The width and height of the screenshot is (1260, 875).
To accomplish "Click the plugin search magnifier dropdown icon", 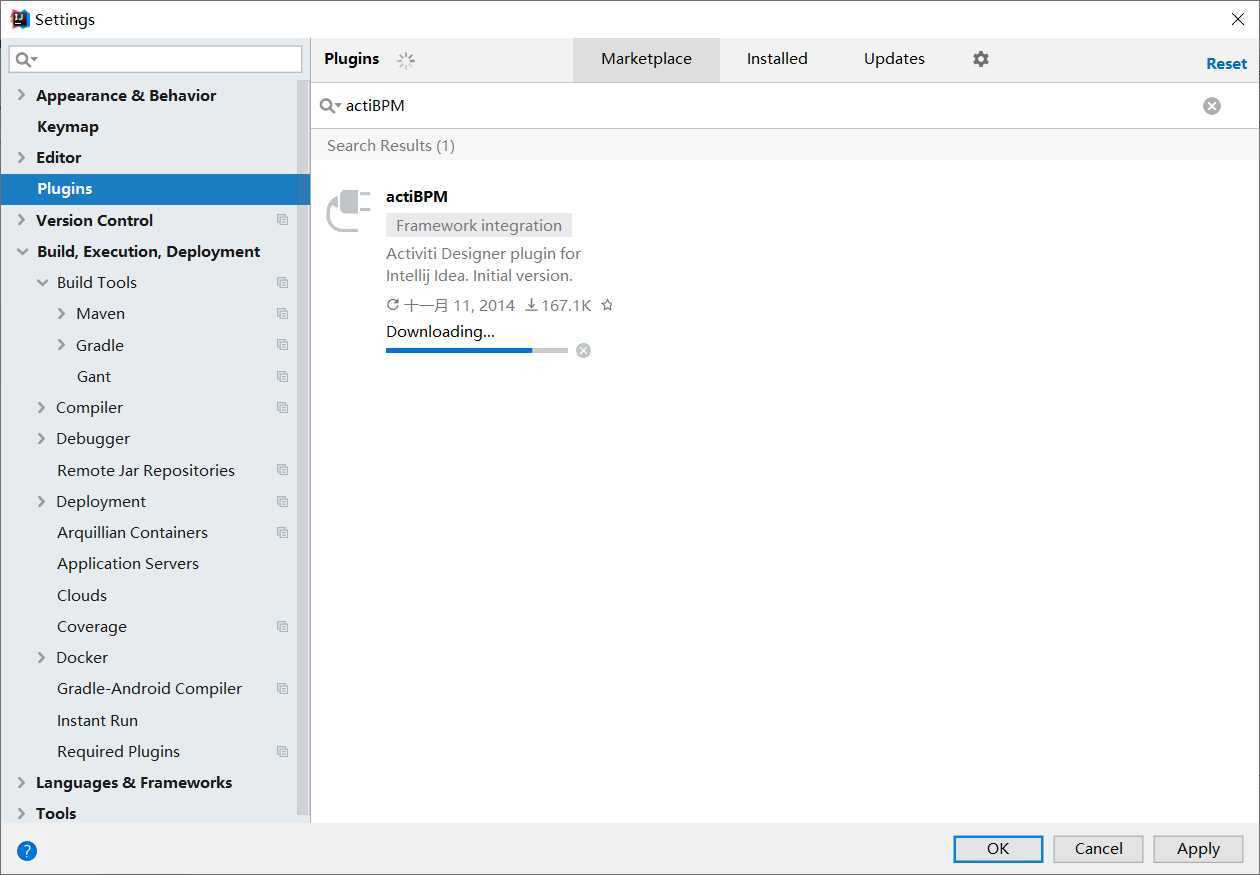I will 329,106.
